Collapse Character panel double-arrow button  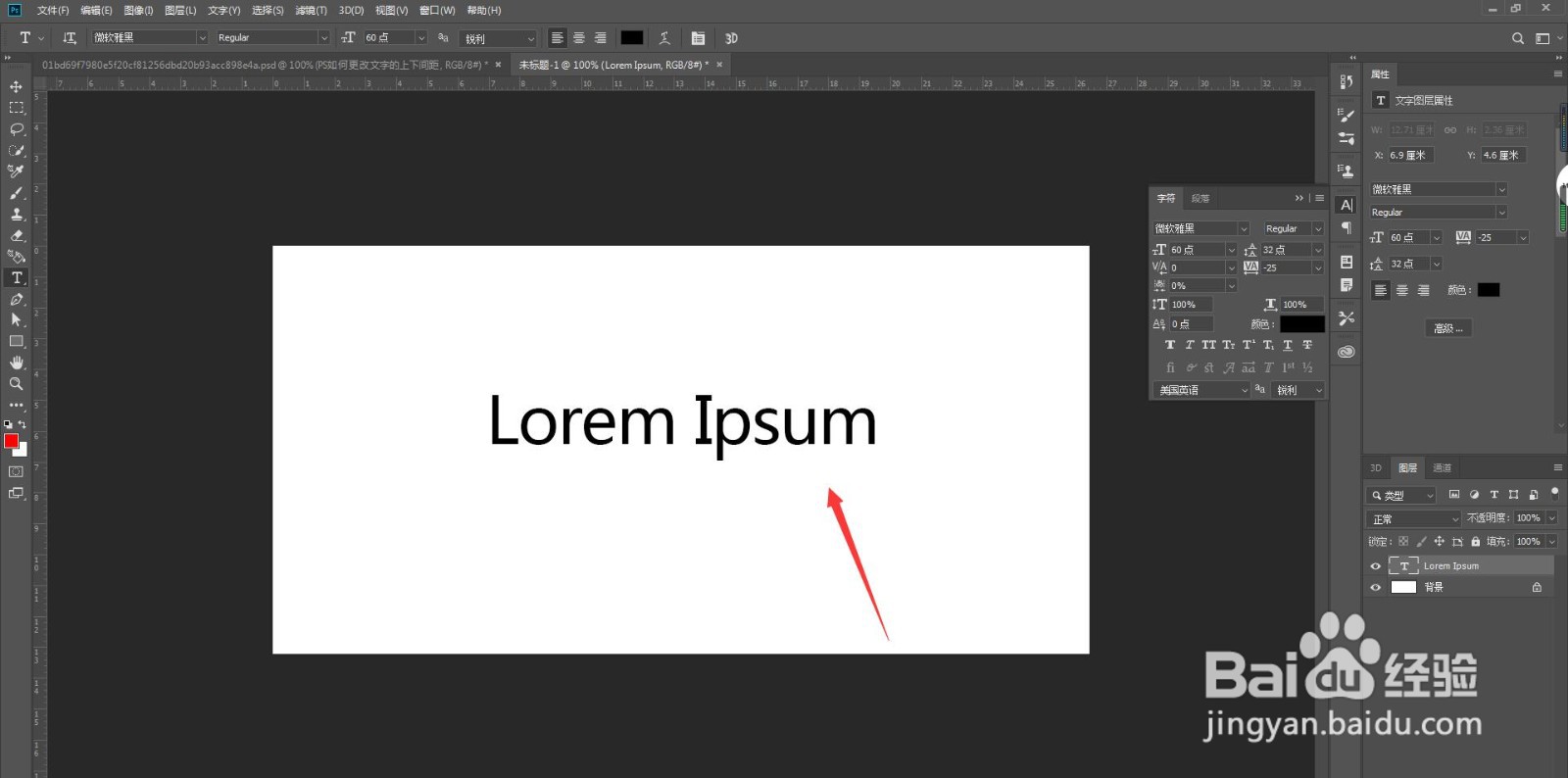coord(1299,198)
